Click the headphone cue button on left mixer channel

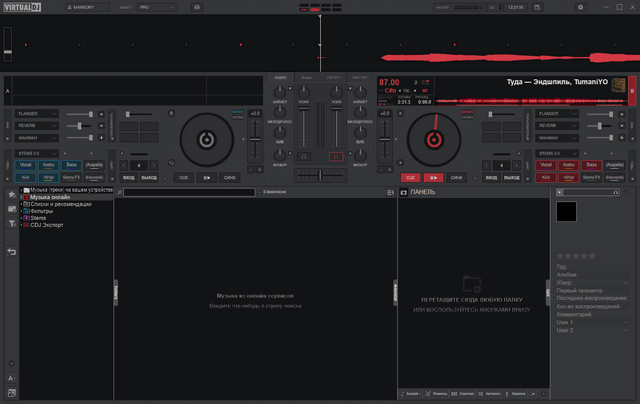click(307, 156)
